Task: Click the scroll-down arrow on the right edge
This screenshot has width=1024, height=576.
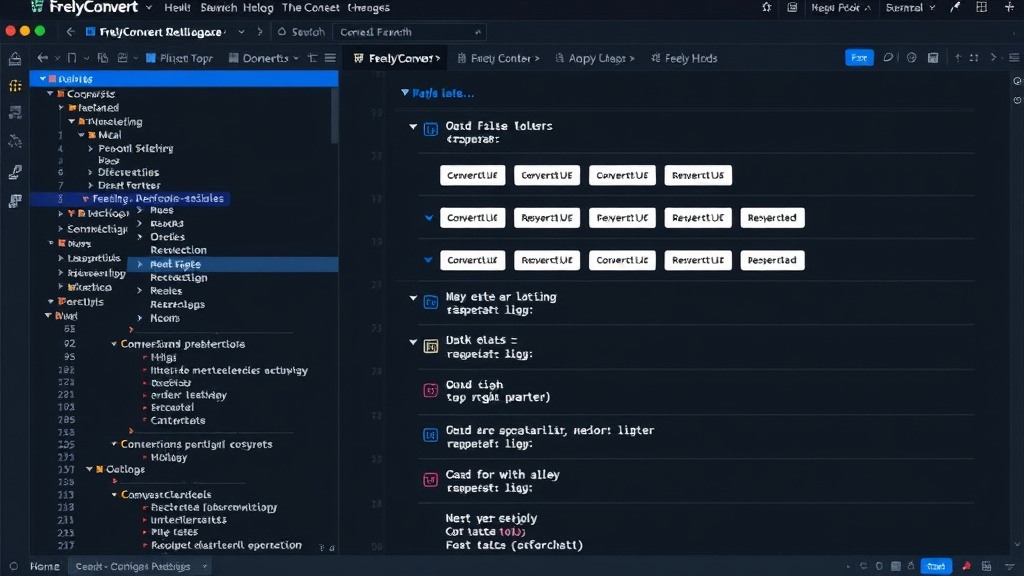Action: point(1017,545)
